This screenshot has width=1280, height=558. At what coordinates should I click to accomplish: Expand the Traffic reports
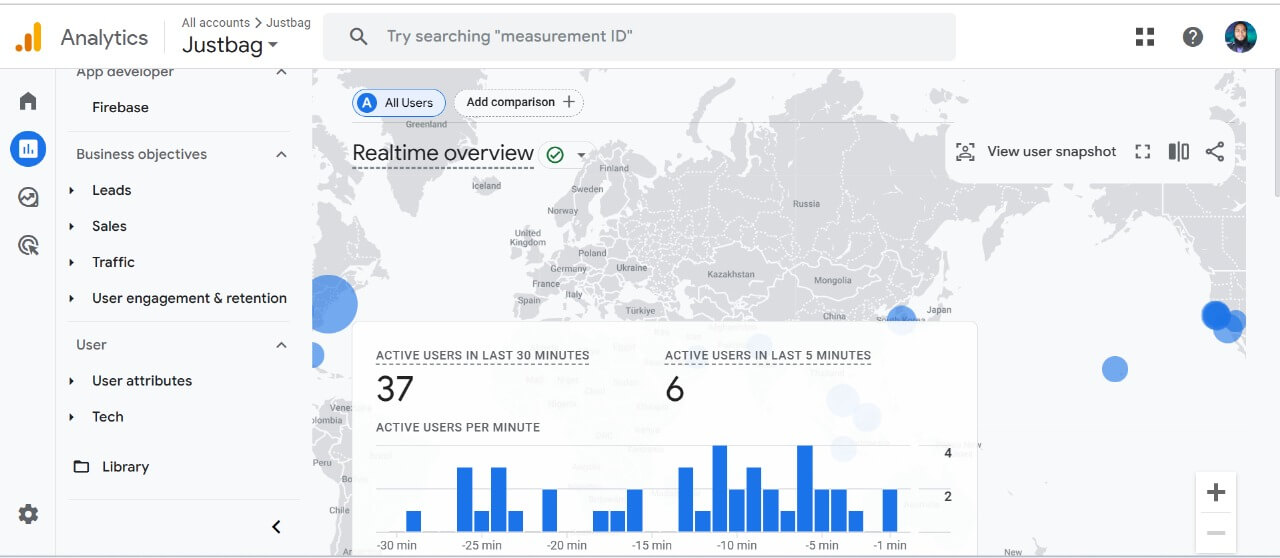72,262
